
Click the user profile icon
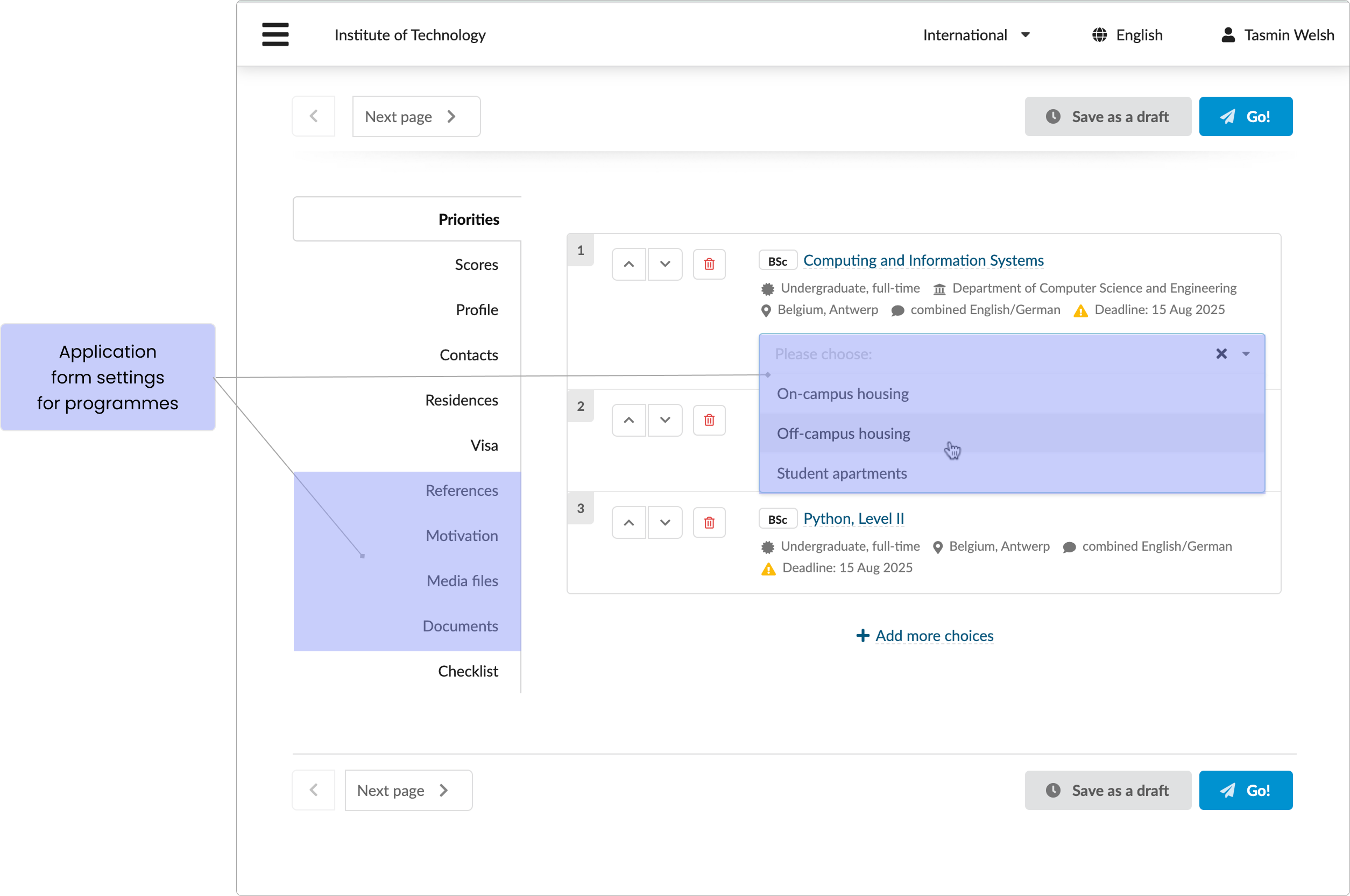1228,35
